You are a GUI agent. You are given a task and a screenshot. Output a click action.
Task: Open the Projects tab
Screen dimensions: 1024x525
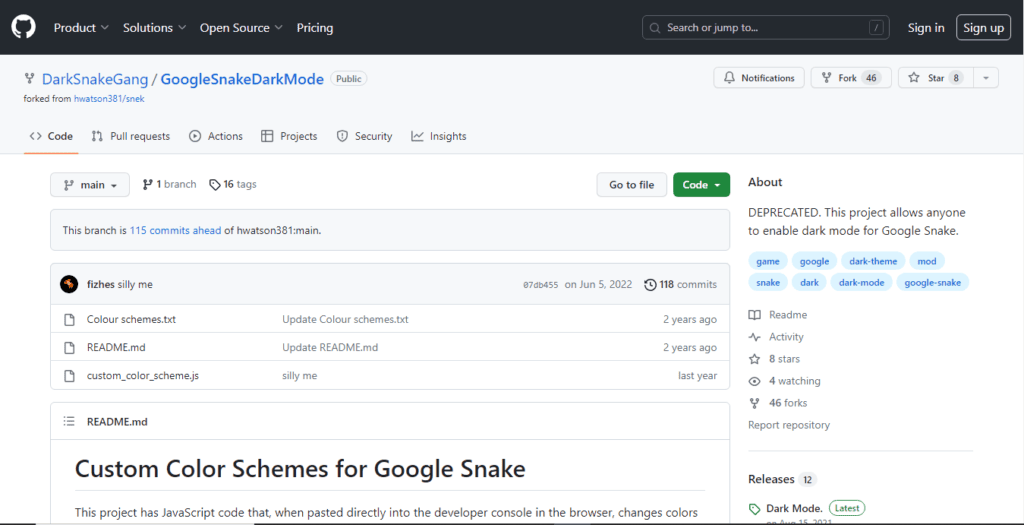pos(289,136)
